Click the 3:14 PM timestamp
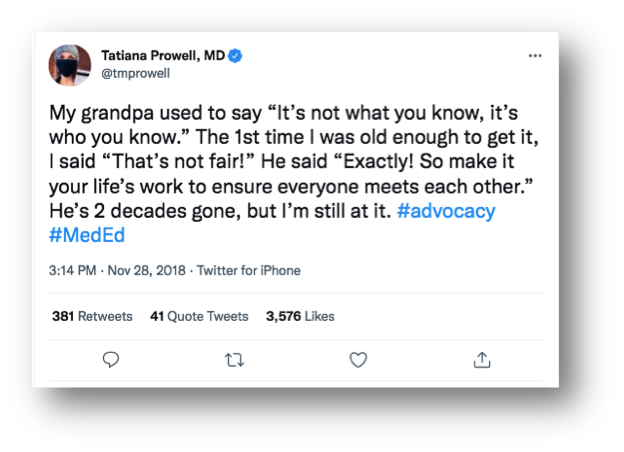This screenshot has width=624, height=452. (x=72, y=271)
